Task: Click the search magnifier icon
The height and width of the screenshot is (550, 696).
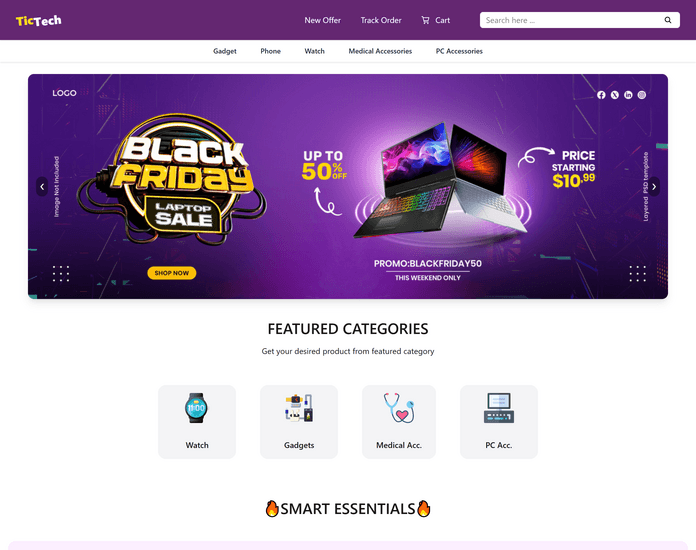Action: (x=668, y=20)
